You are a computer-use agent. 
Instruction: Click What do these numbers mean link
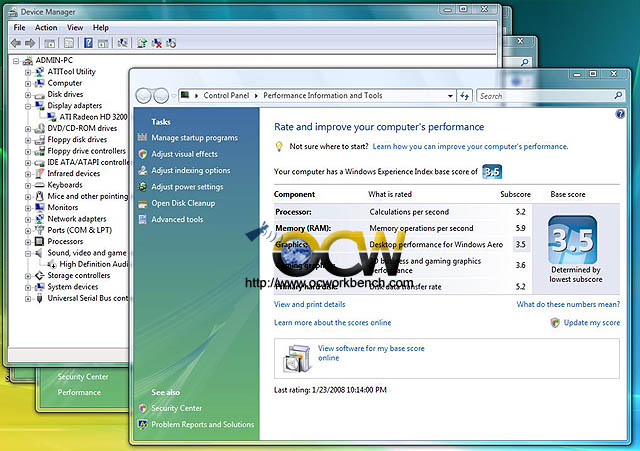tap(568, 304)
